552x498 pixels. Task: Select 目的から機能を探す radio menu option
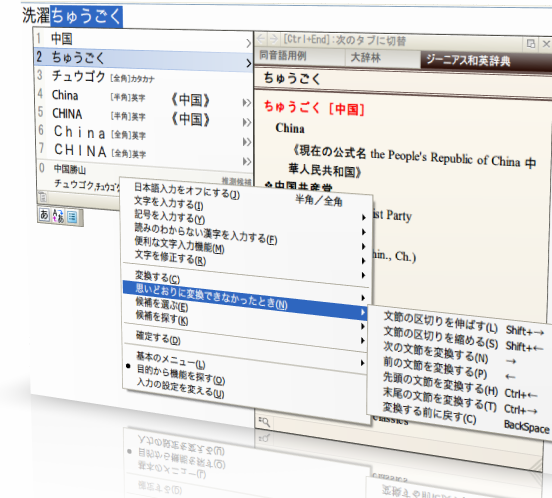coord(181,374)
